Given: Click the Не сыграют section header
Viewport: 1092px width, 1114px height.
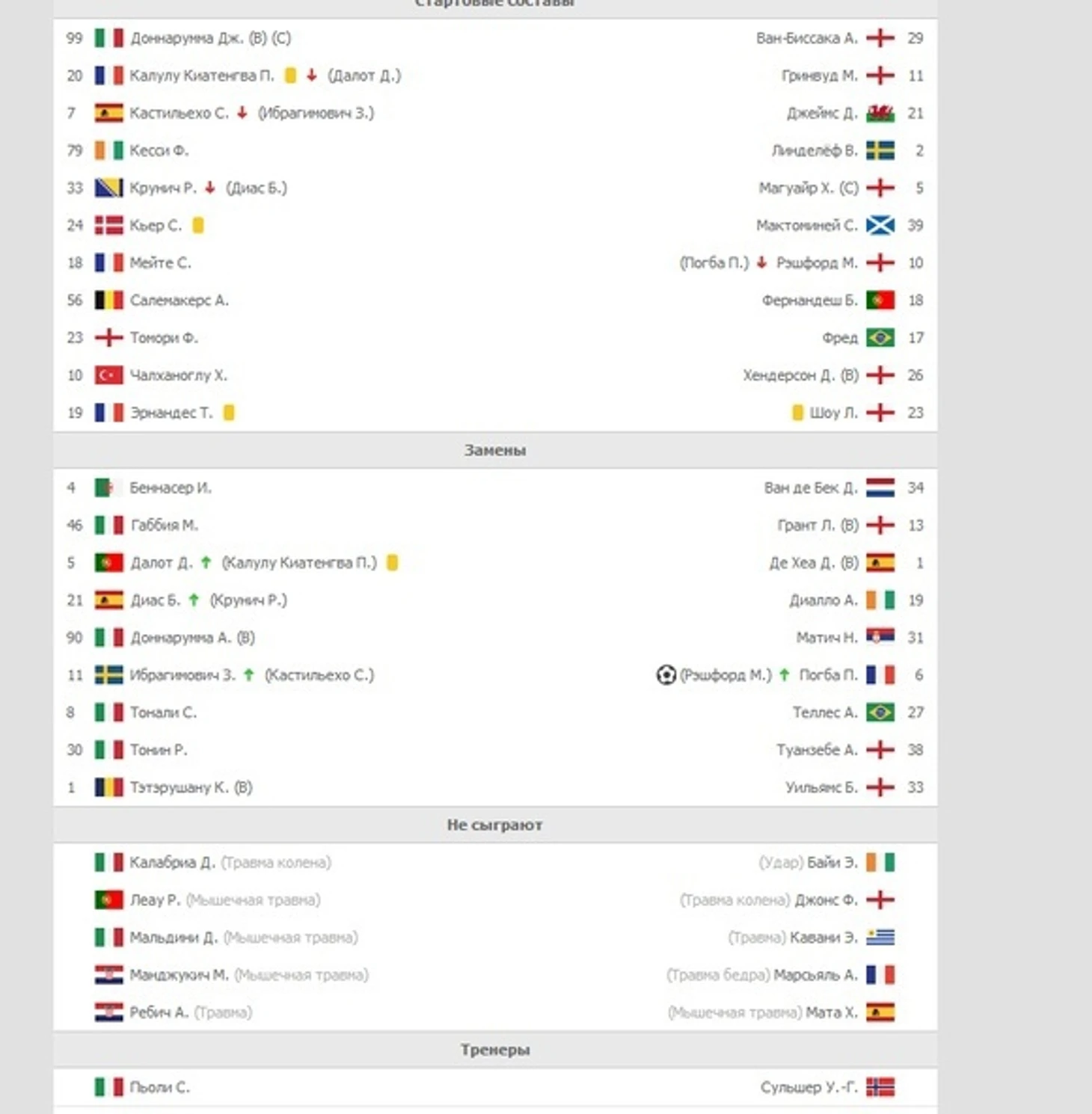Looking at the screenshot, I should tap(495, 825).
